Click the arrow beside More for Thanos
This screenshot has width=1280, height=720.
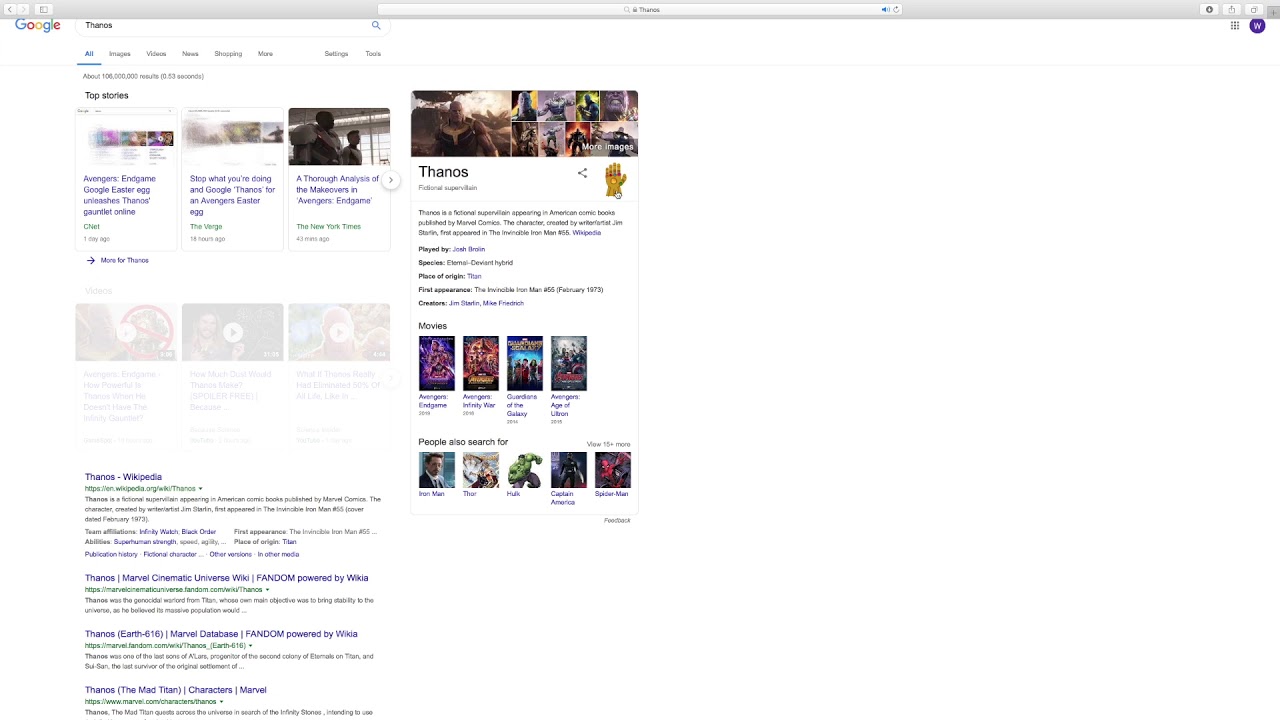pos(90,260)
